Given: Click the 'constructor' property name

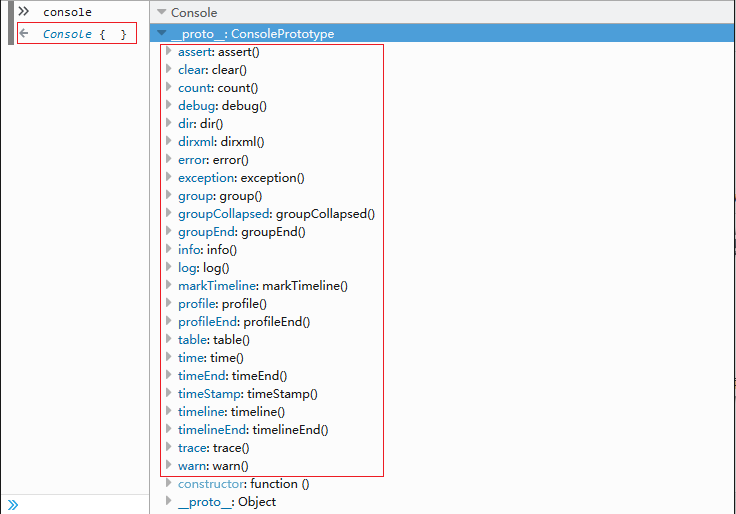Looking at the screenshot, I should click(x=211, y=483).
